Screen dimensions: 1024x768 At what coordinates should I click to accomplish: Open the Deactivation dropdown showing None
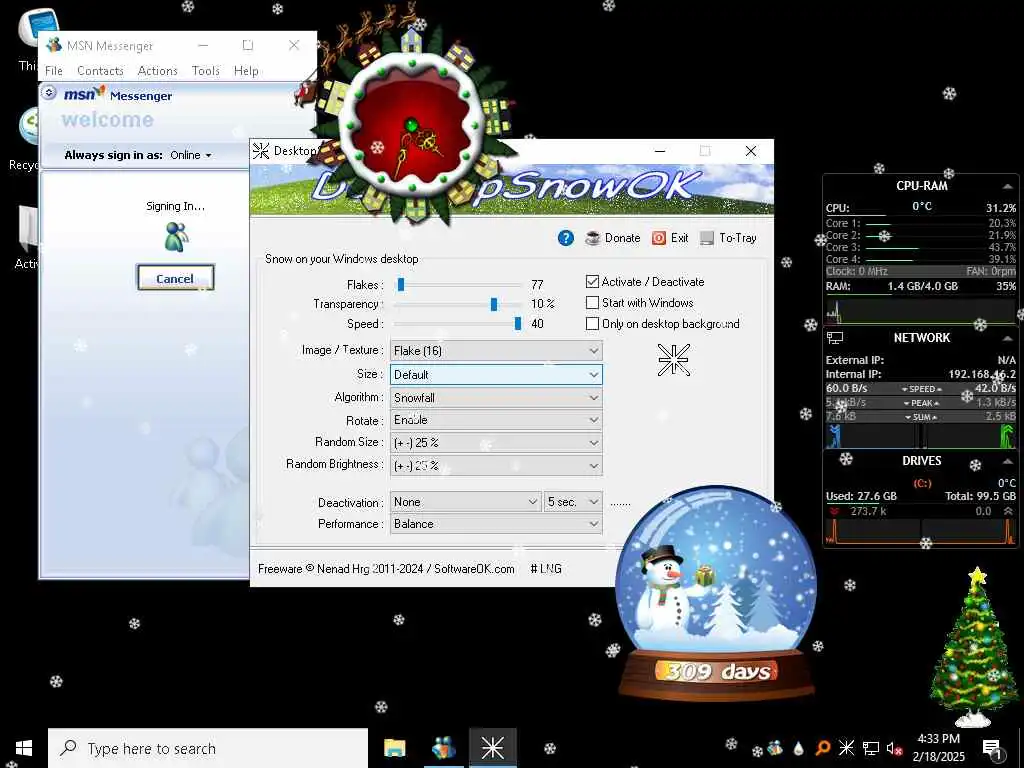[x=466, y=502]
